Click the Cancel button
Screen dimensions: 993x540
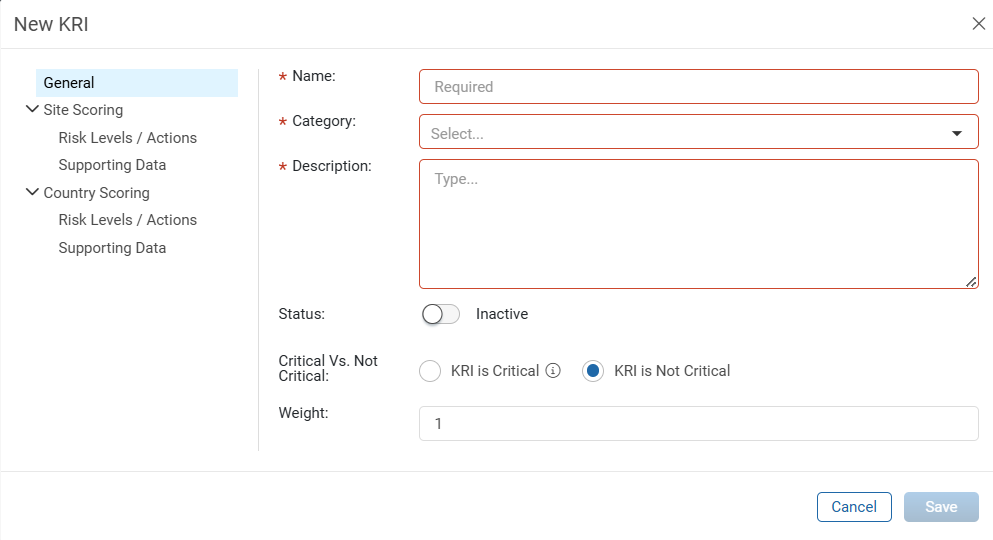854,507
